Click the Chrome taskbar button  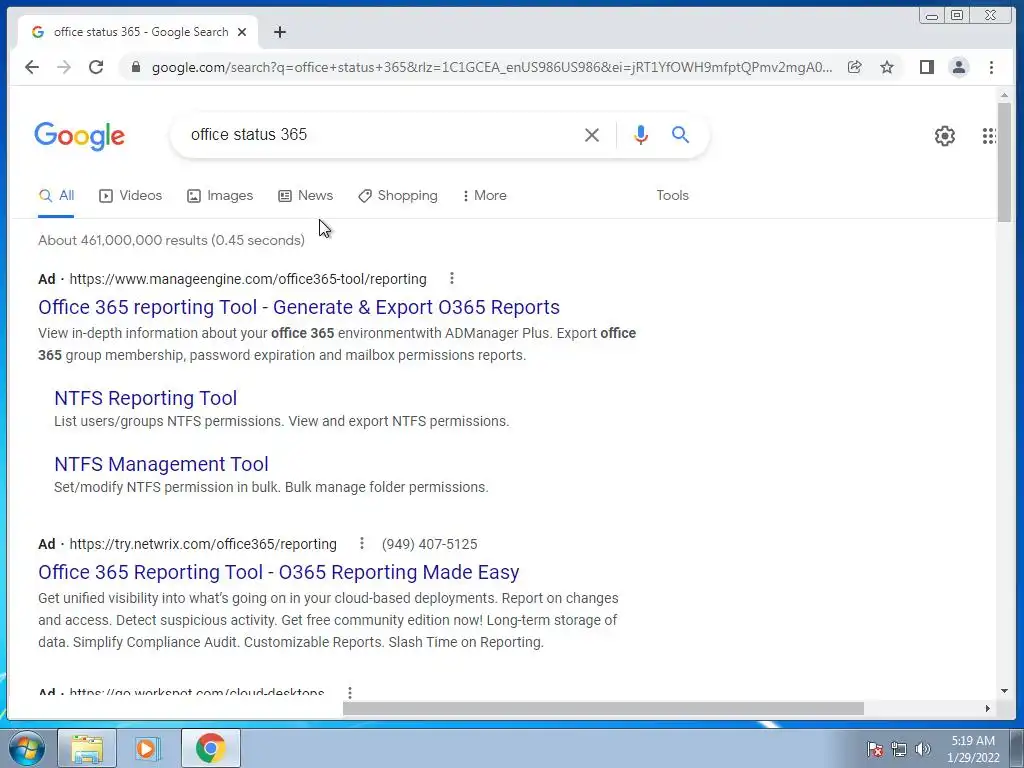pyautogui.click(x=210, y=748)
